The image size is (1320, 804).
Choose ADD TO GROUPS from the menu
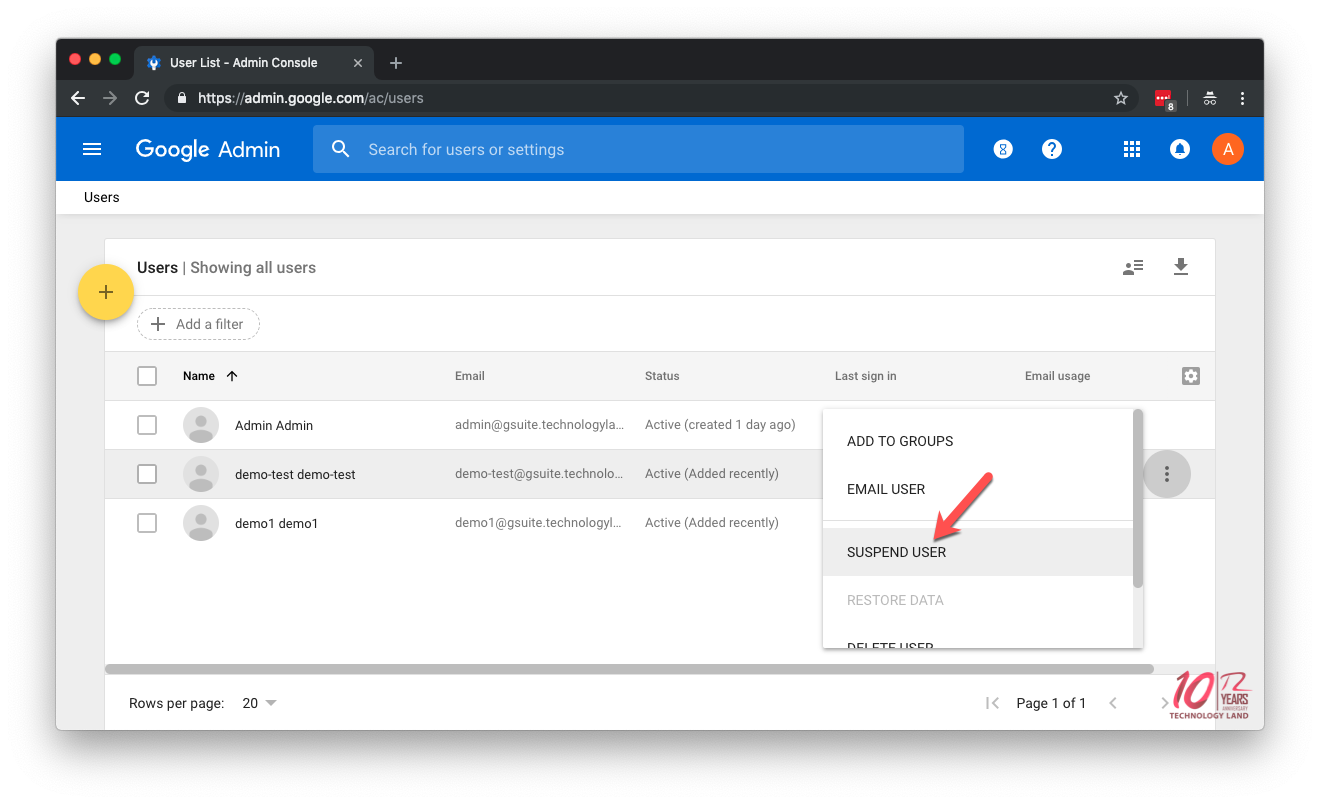click(x=977, y=441)
